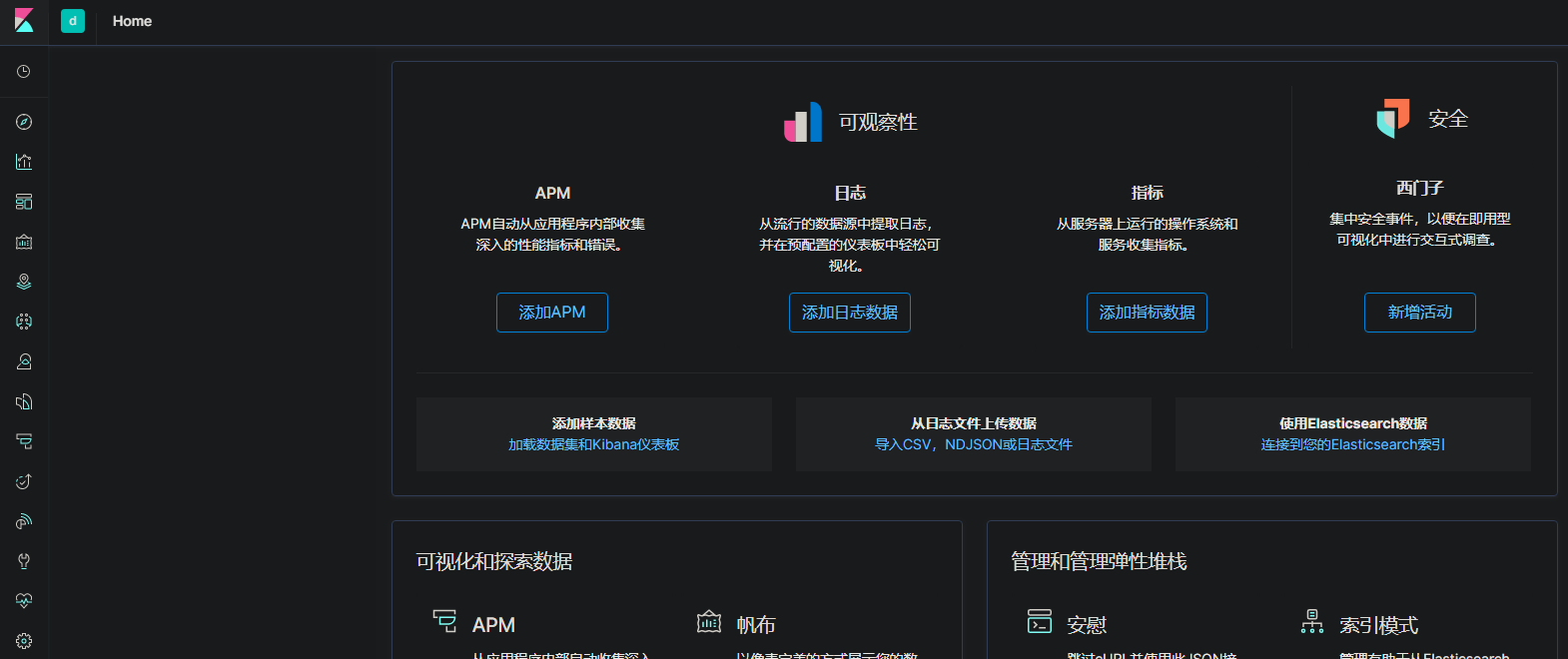The height and width of the screenshot is (659, 1568).
Task: Open Dashboard icon in sidebar
Action: pyautogui.click(x=24, y=202)
